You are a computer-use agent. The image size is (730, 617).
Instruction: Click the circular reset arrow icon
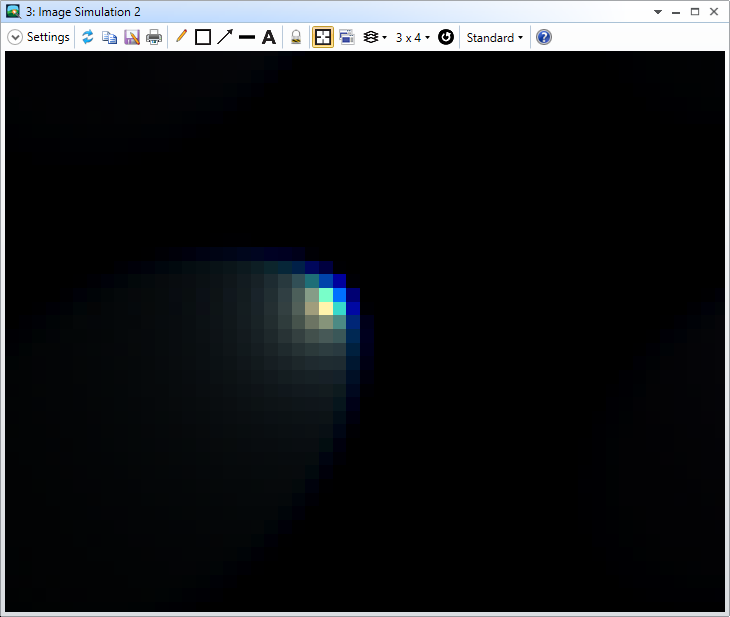click(x=446, y=37)
